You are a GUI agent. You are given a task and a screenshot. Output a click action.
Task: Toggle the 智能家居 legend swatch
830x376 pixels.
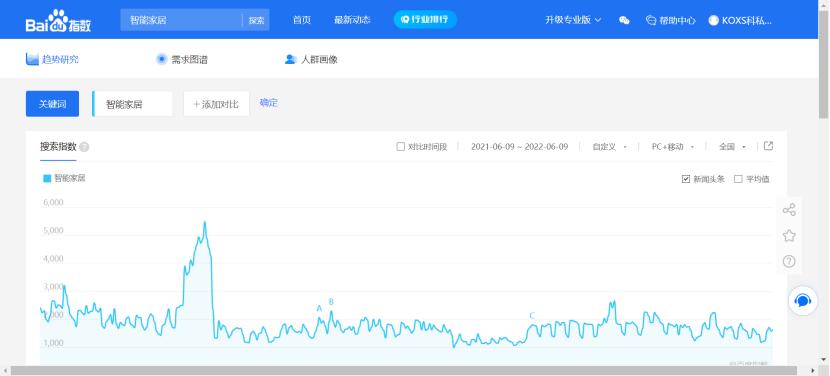click(47, 178)
